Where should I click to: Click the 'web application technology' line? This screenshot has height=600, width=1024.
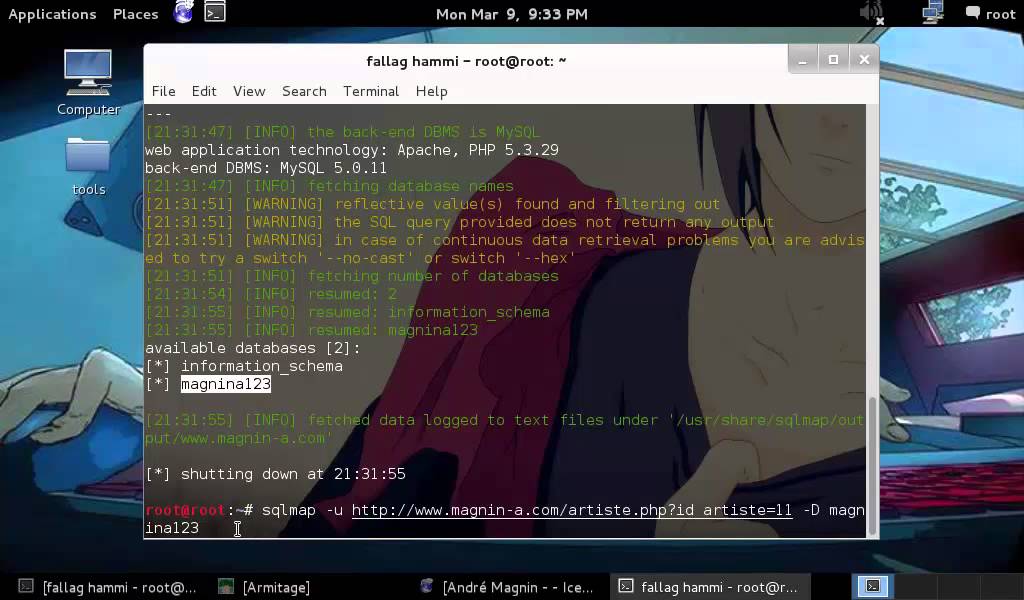[x=351, y=150]
